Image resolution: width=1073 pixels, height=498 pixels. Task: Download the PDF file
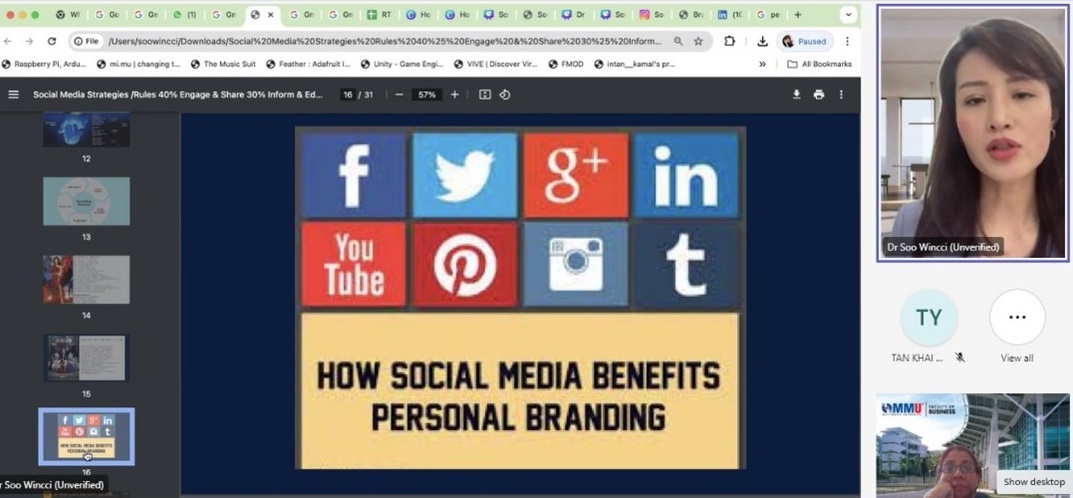point(797,94)
